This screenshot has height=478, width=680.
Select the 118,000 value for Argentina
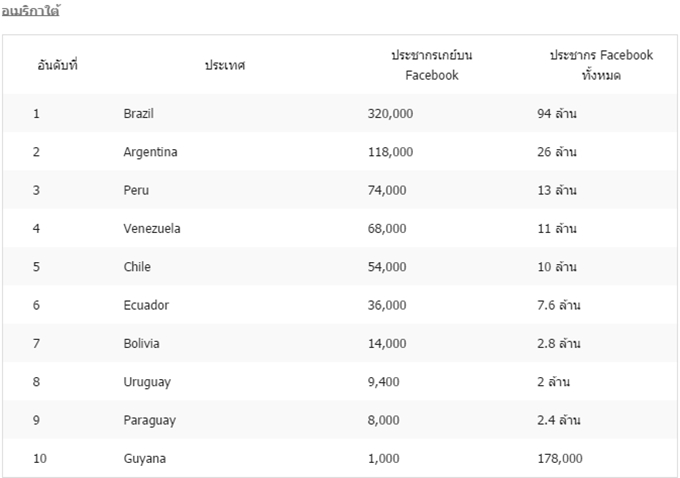tap(390, 152)
